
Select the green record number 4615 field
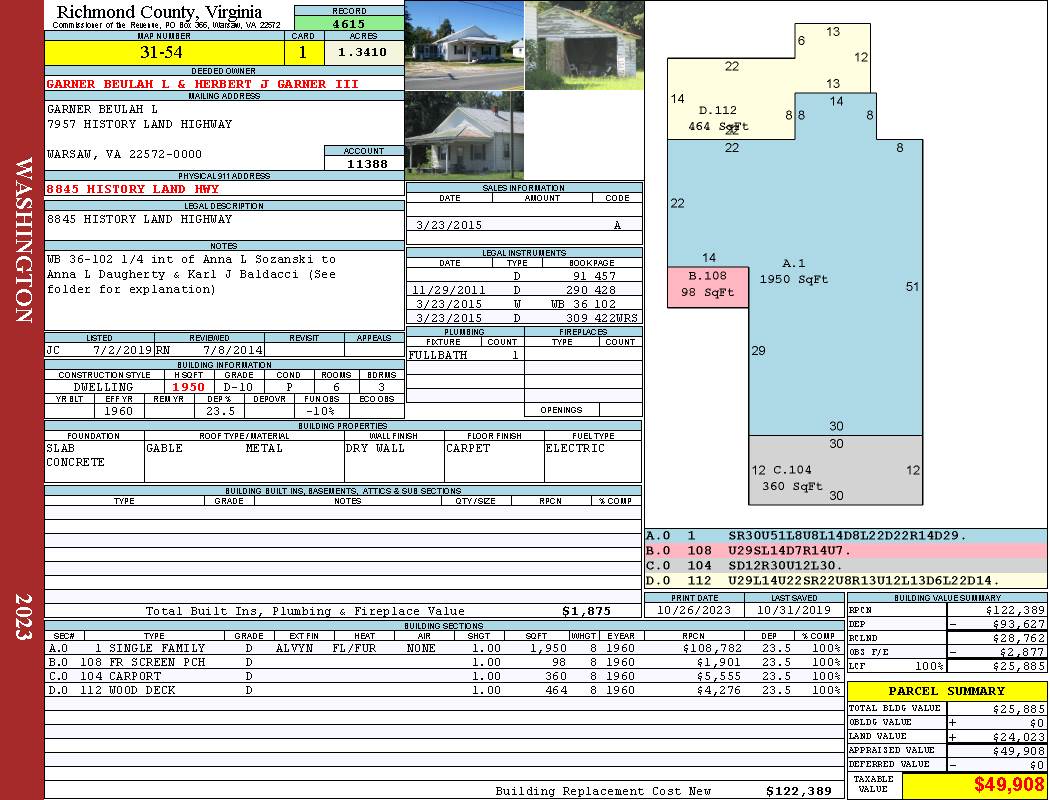tap(349, 23)
